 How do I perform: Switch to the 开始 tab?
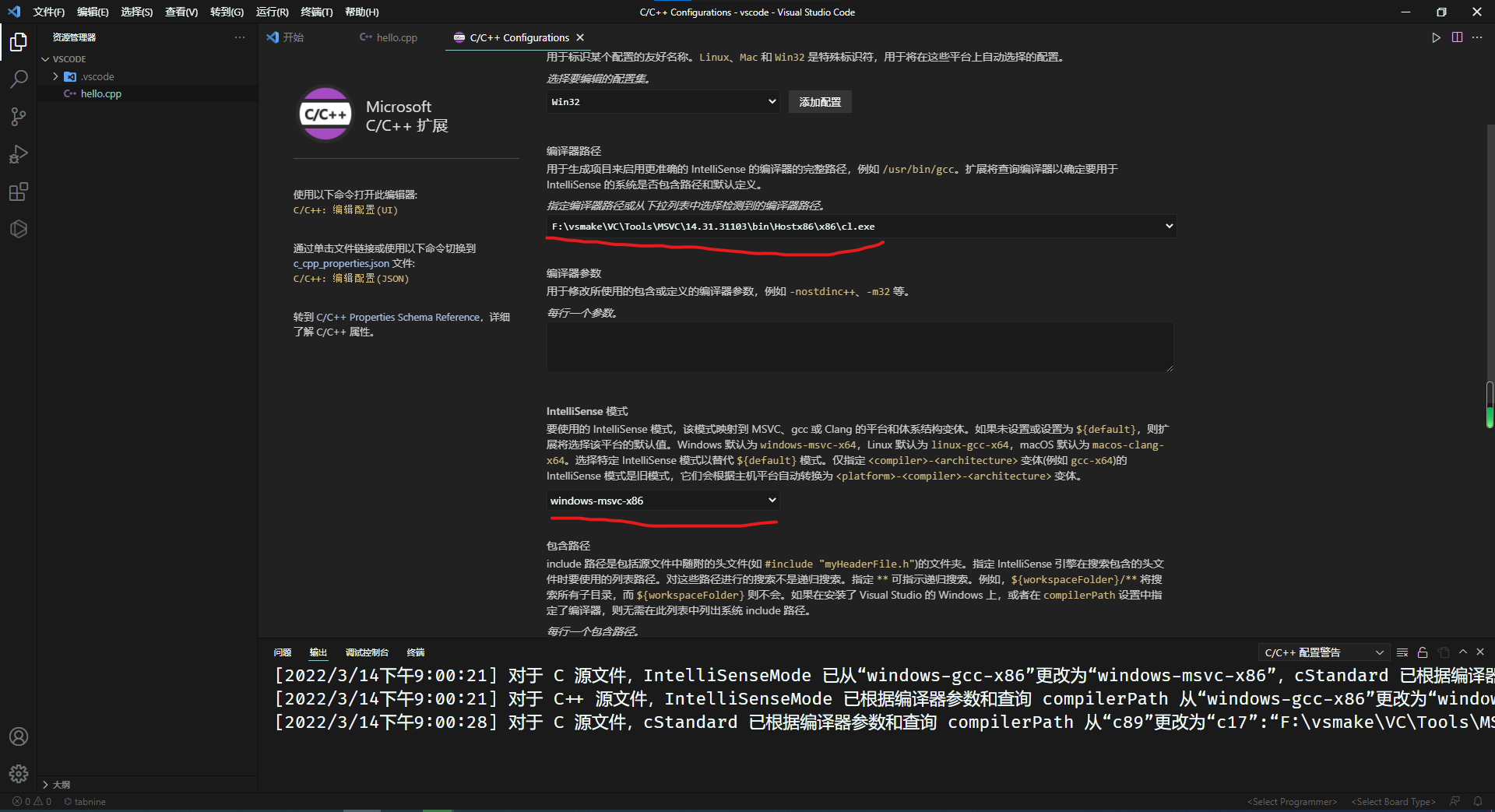293,37
